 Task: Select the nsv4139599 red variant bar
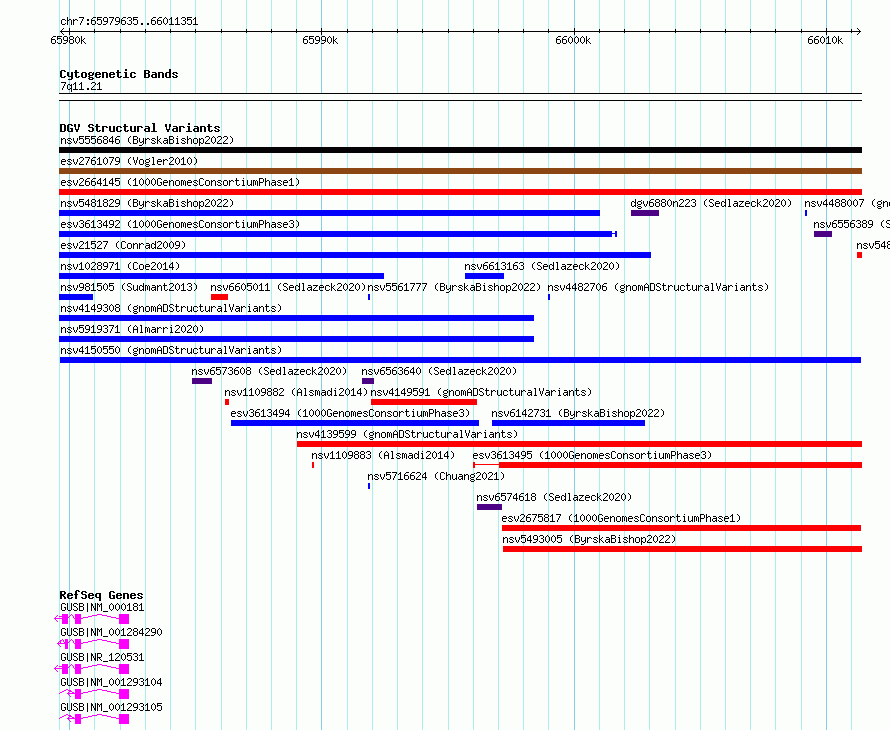(579, 444)
